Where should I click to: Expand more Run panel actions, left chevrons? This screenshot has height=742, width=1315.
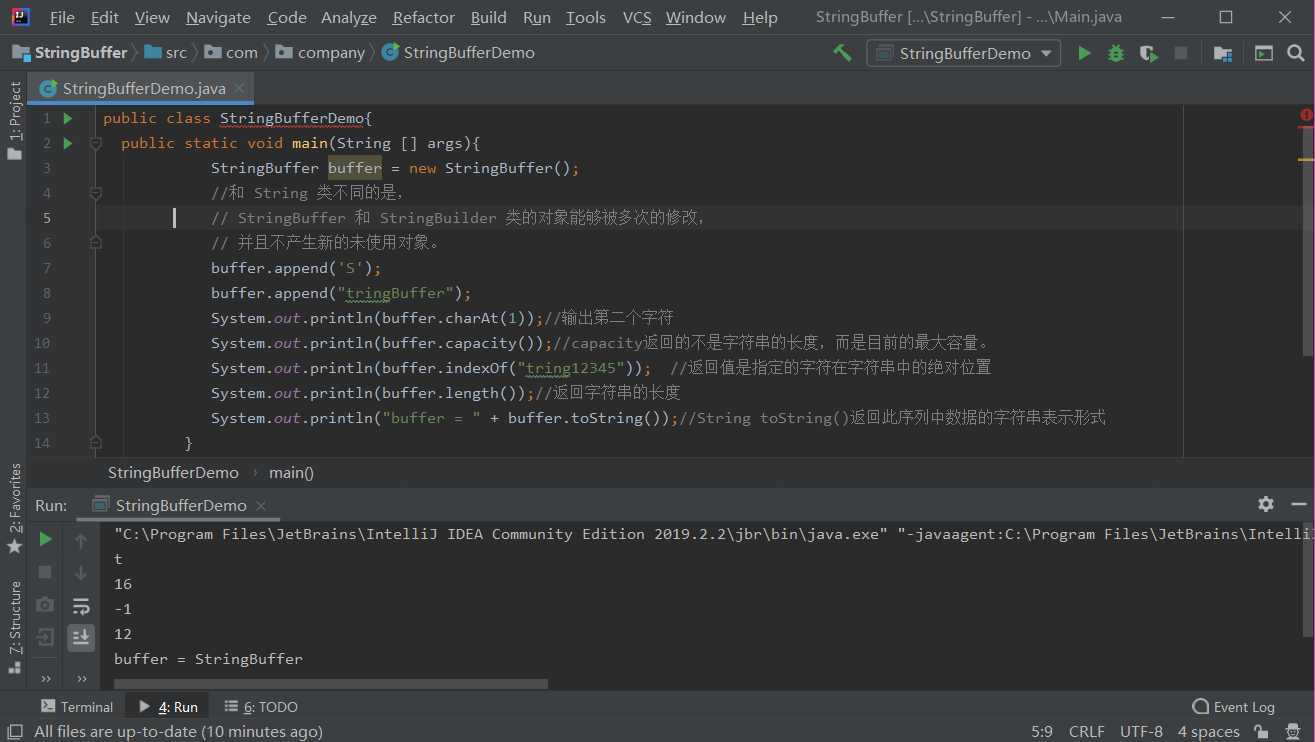(x=45, y=678)
